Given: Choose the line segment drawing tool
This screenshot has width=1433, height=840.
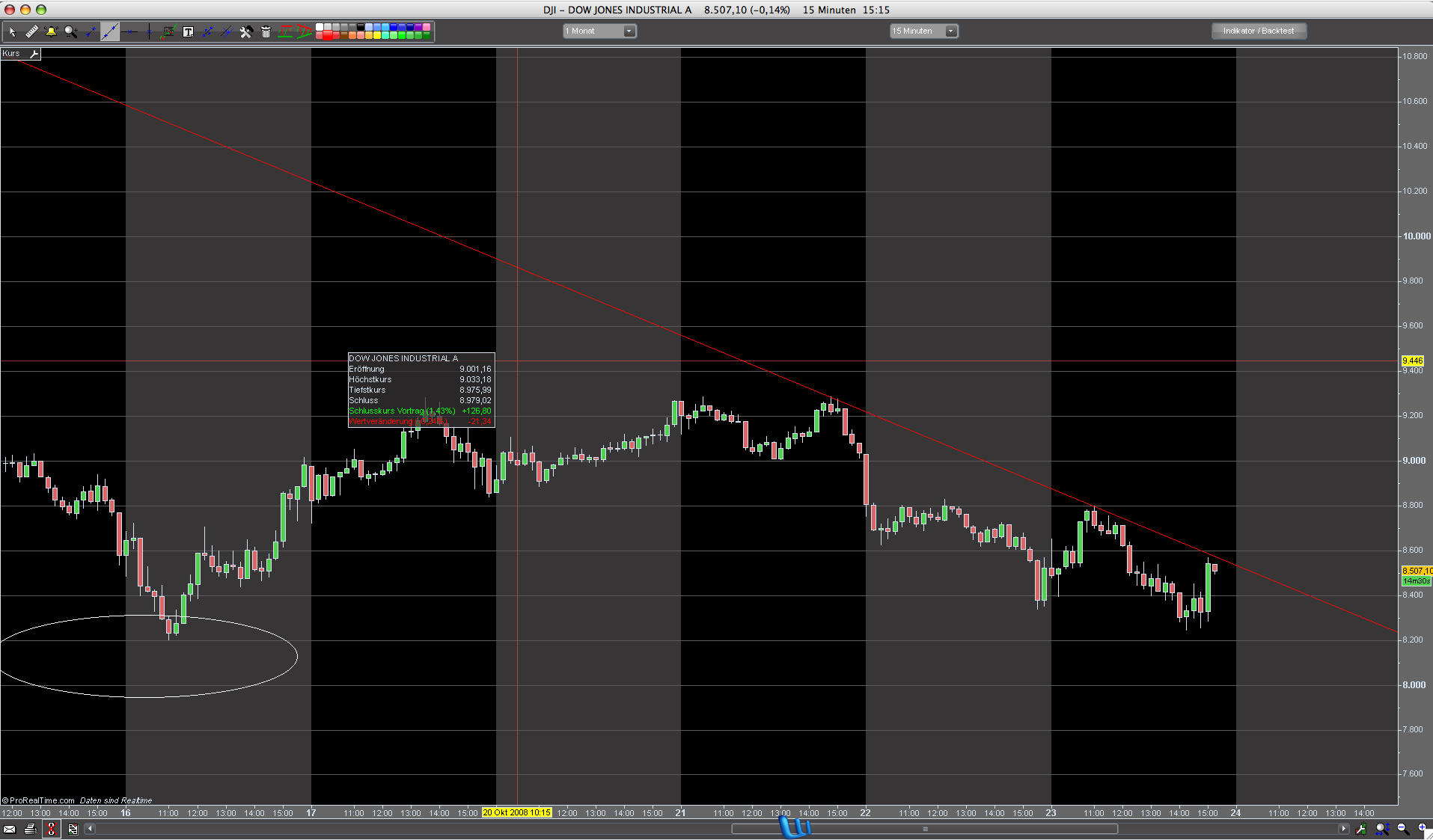Looking at the screenshot, I should [x=91, y=31].
